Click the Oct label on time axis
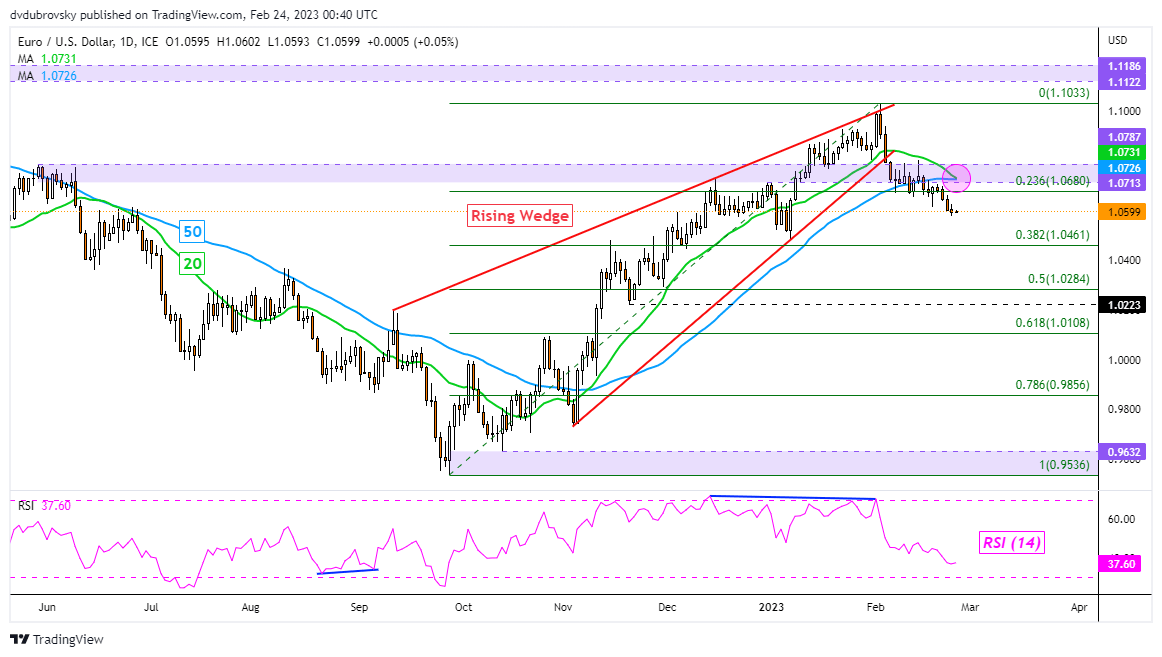The image size is (1162, 657). pyautogui.click(x=463, y=607)
